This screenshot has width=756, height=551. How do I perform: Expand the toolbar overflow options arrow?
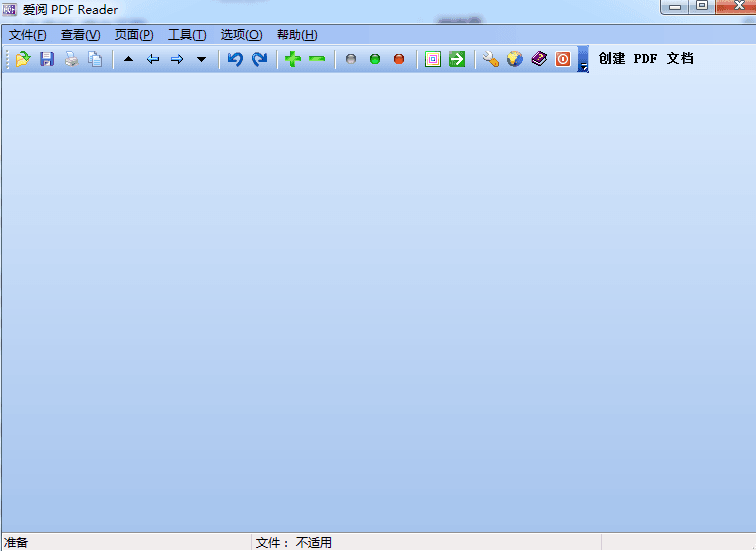[583, 59]
